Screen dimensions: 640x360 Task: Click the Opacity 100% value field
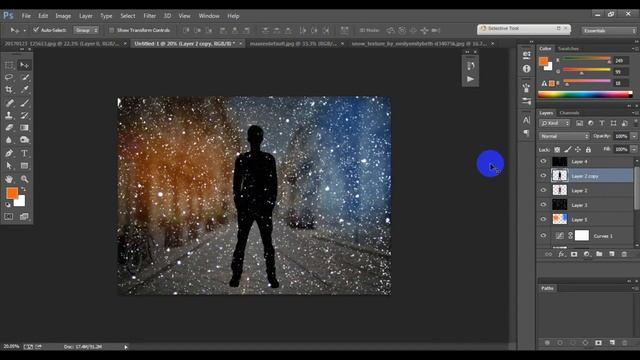[621, 136]
